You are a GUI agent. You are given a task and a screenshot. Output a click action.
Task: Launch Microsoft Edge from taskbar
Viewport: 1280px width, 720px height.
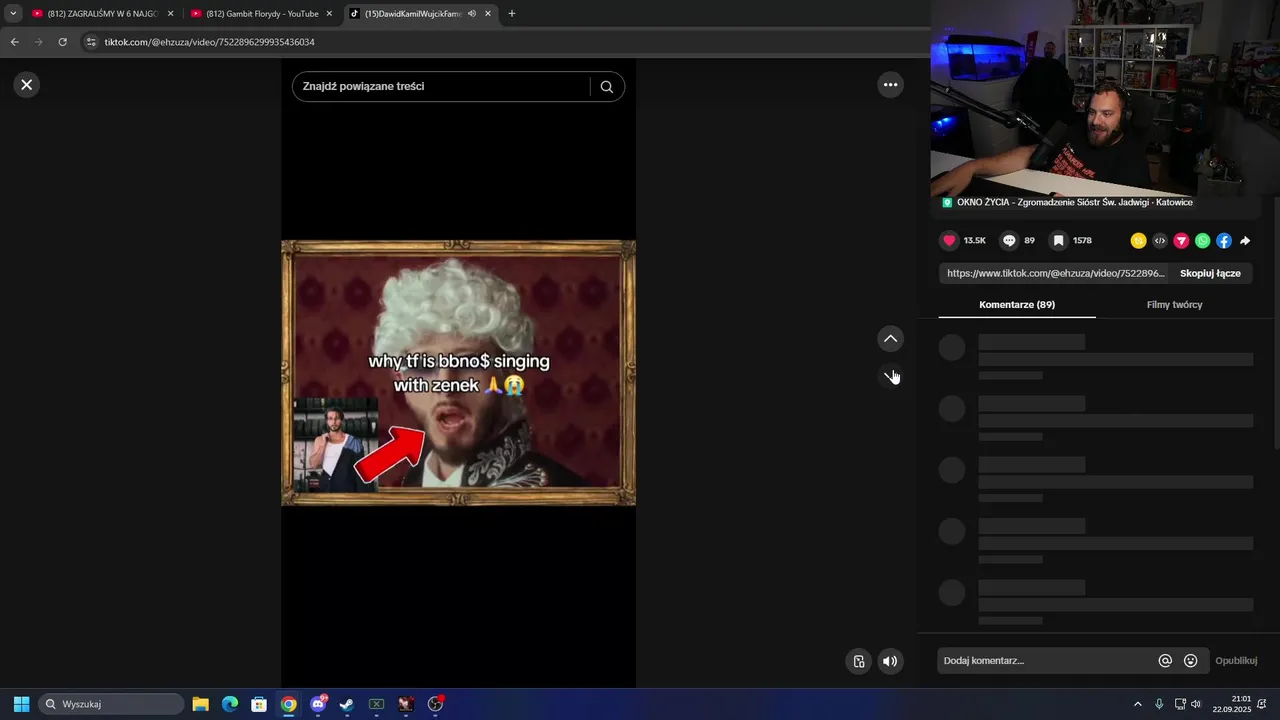pyautogui.click(x=230, y=704)
